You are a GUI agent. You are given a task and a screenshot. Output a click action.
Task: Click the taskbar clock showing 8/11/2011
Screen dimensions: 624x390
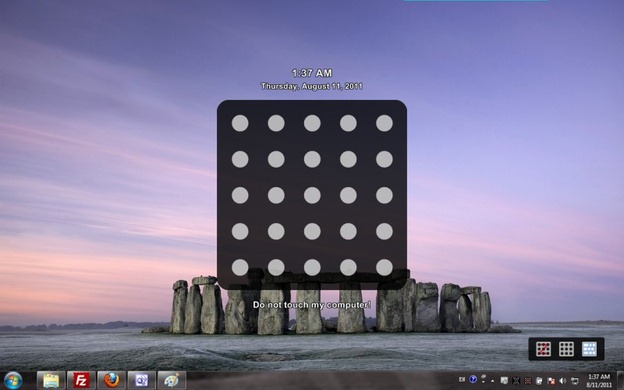coord(599,380)
